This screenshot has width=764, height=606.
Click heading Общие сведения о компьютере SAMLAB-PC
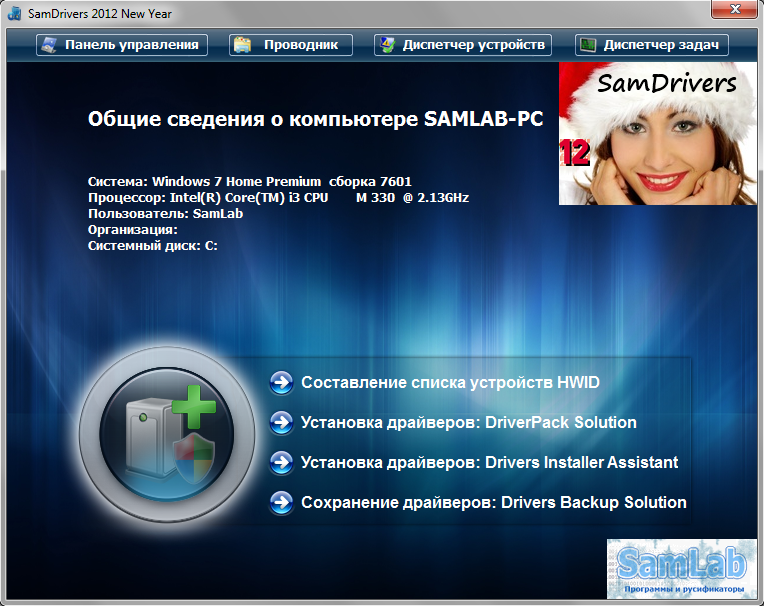pyautogui.click(x=315, y=119)
